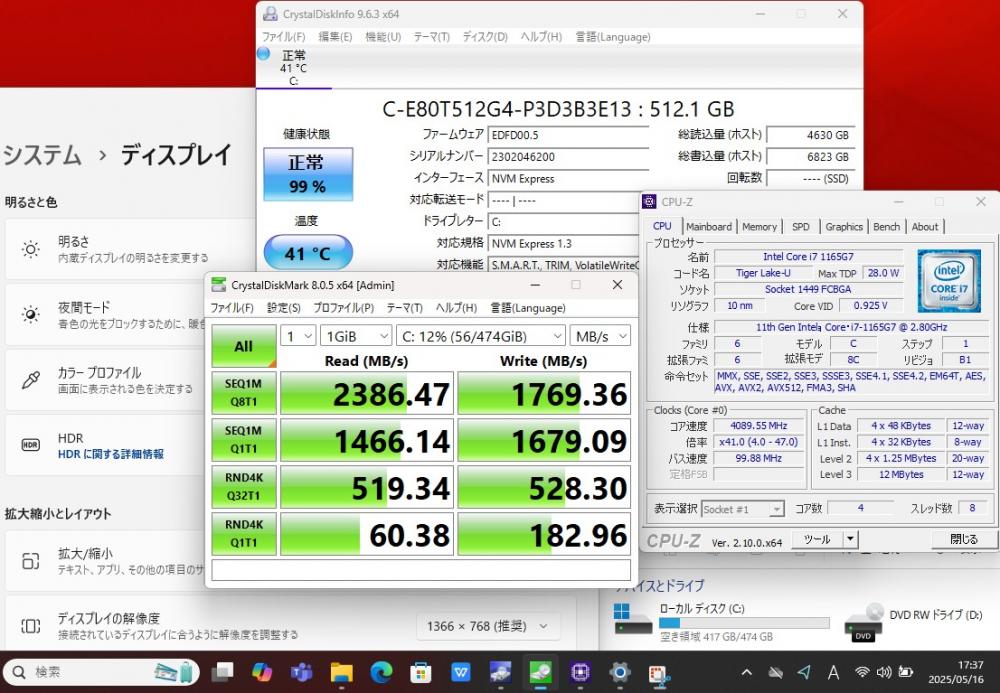The width and height of the screenshot is (1000, 693).
Task: Open CrystalDiskMark ヘルプ(H) menu
Action: tap(456, 308)
